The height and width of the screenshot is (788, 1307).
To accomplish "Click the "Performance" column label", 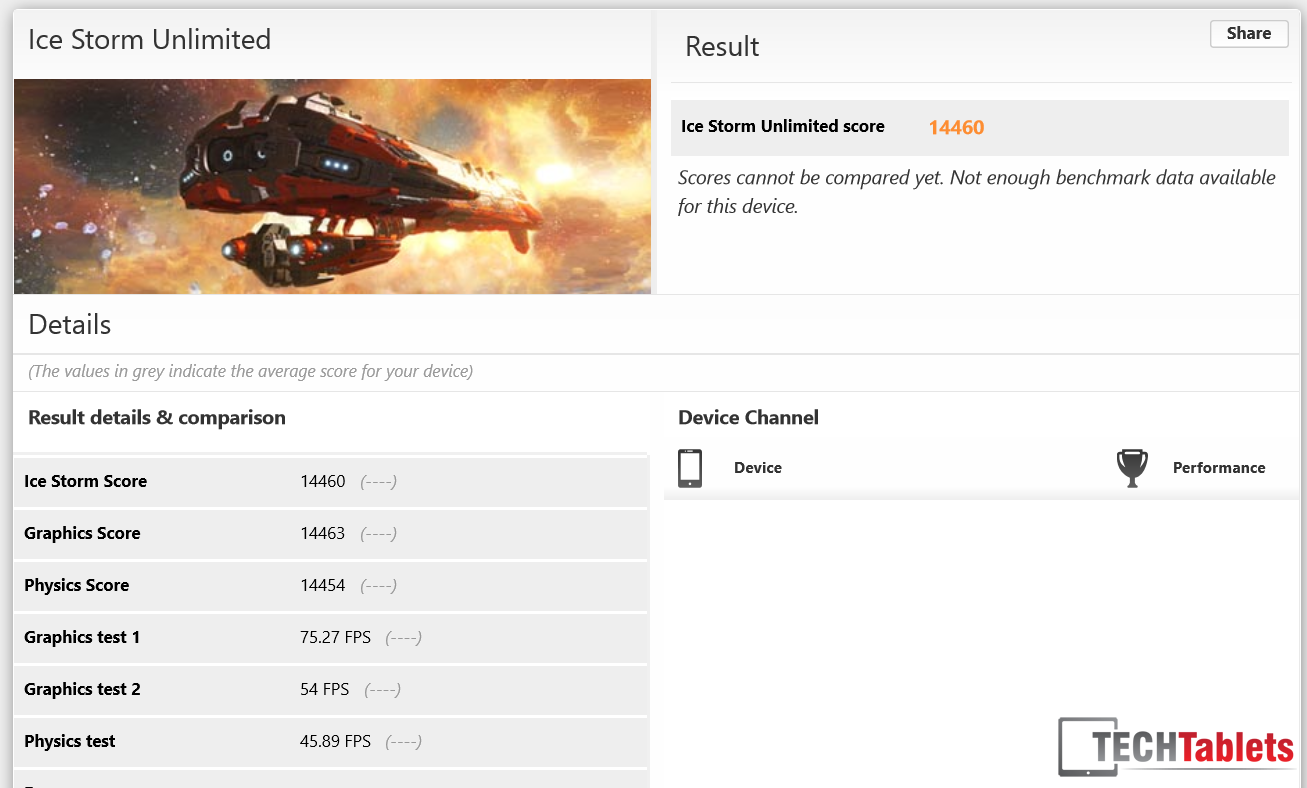I will coord(1219,468).
